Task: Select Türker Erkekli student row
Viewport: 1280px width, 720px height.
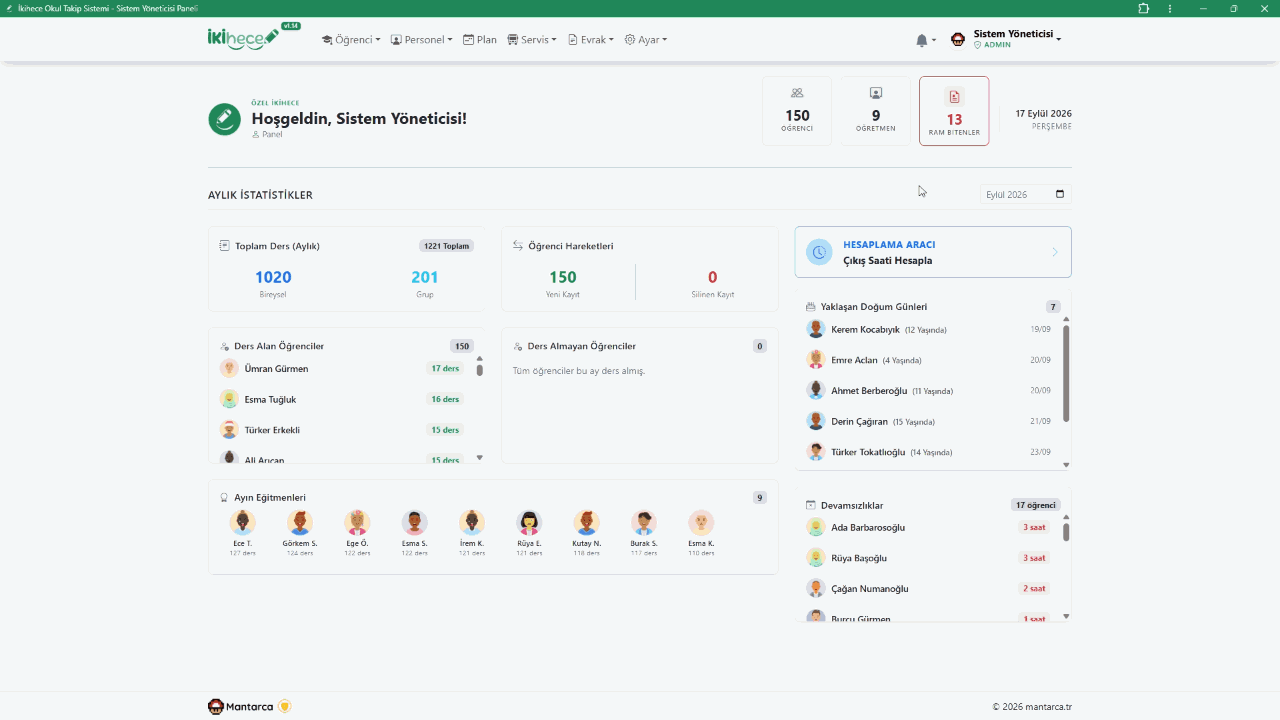Action: click(341, 430)
